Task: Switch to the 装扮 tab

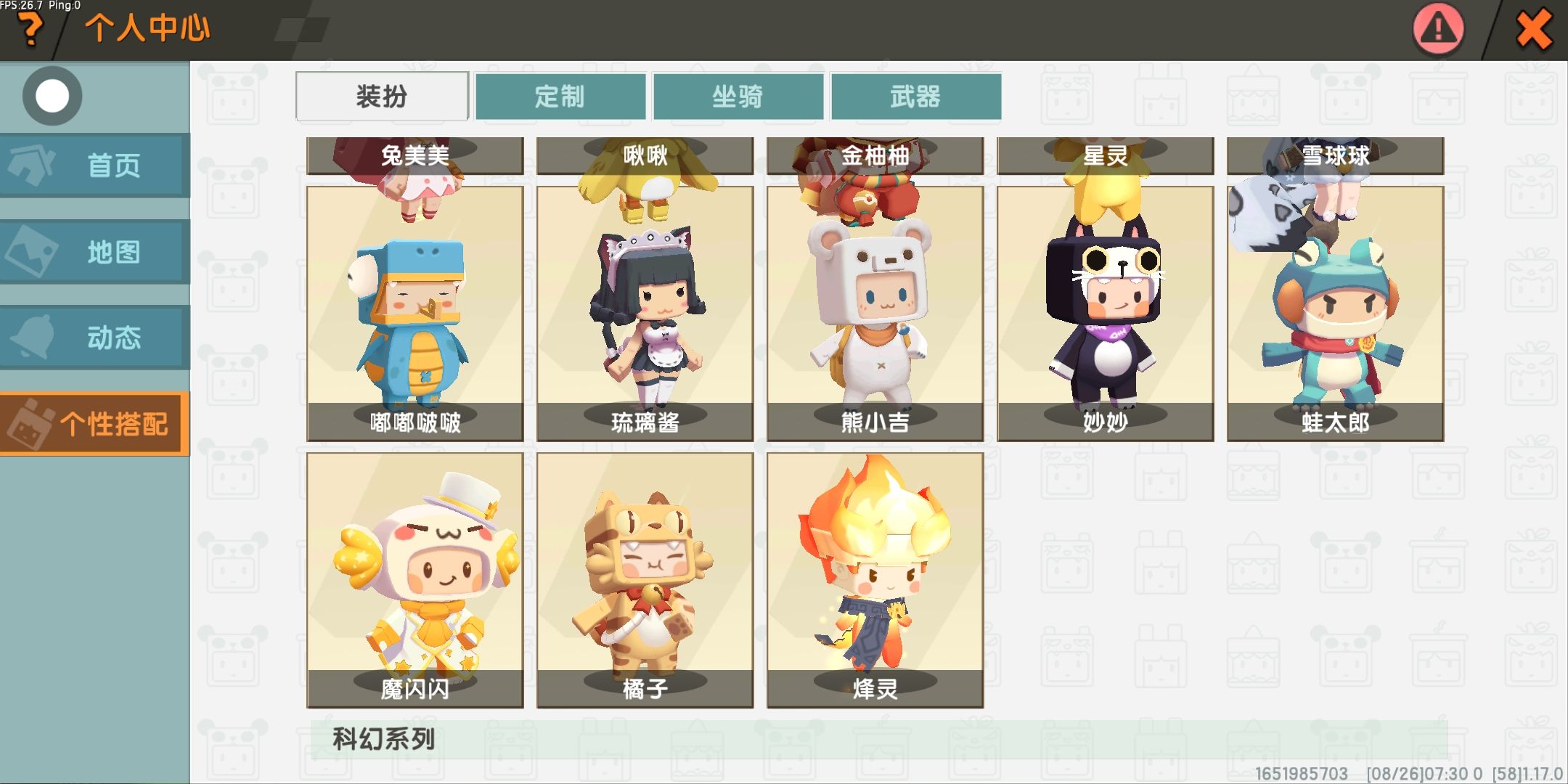Action: [382, 96]
